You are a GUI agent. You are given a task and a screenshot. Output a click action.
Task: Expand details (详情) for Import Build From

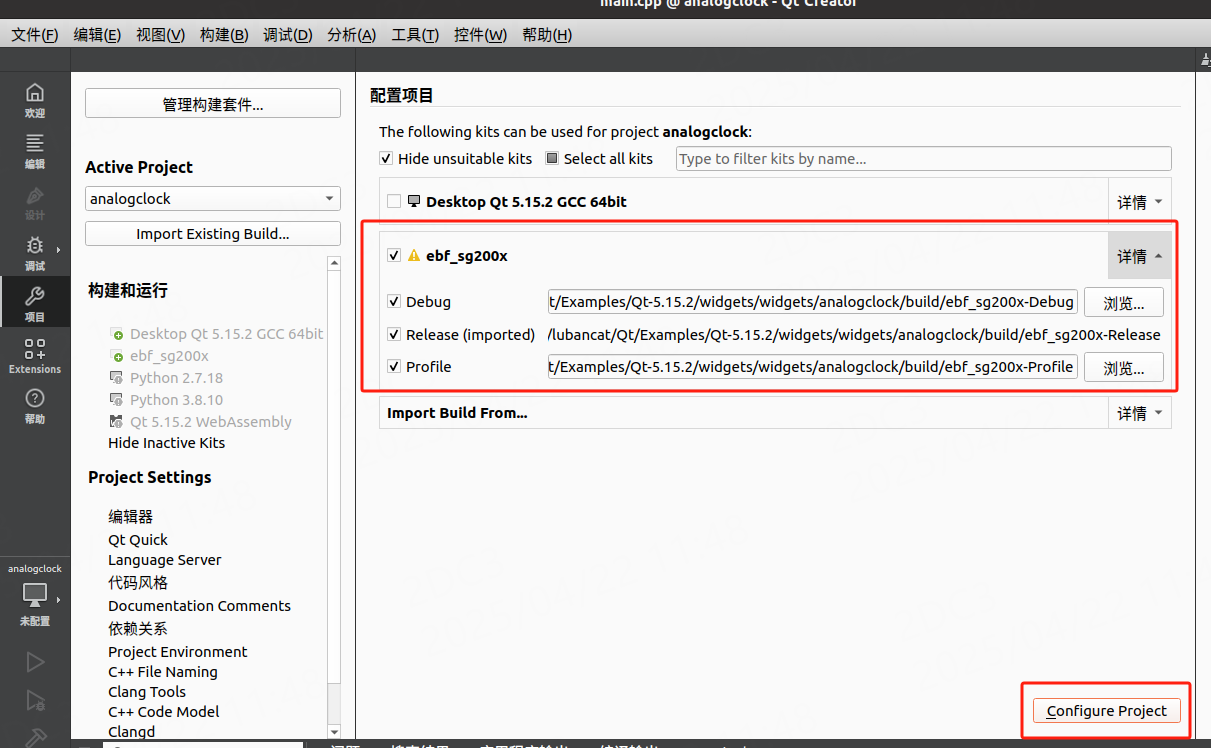click(x=1140, y=413)
